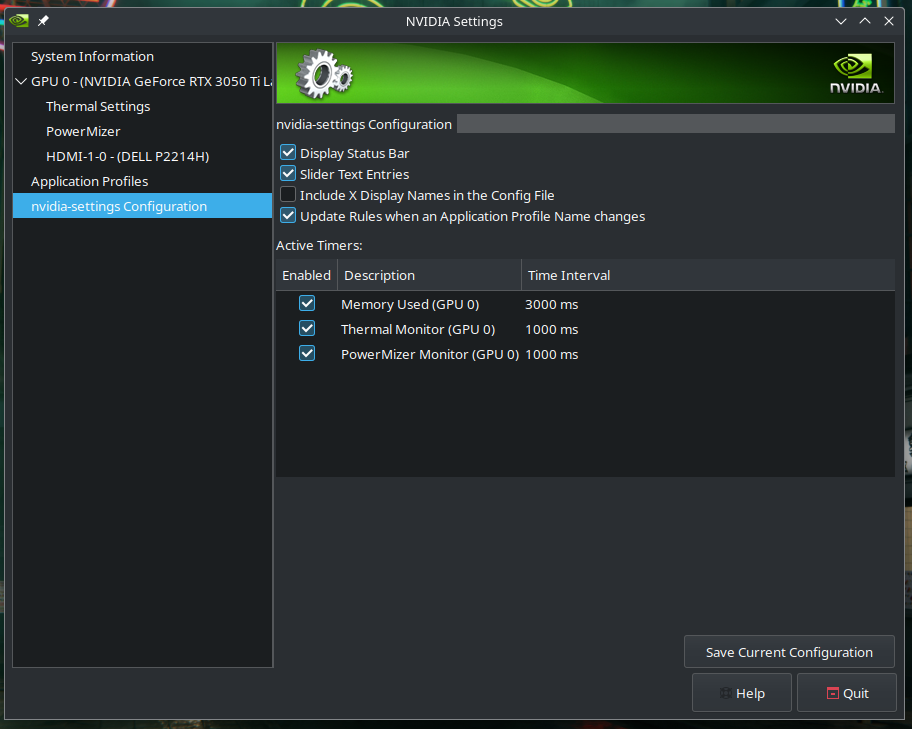Enable Include X Display Names in Config File
This screenshot has width=912, height=729.
point(288,195)
